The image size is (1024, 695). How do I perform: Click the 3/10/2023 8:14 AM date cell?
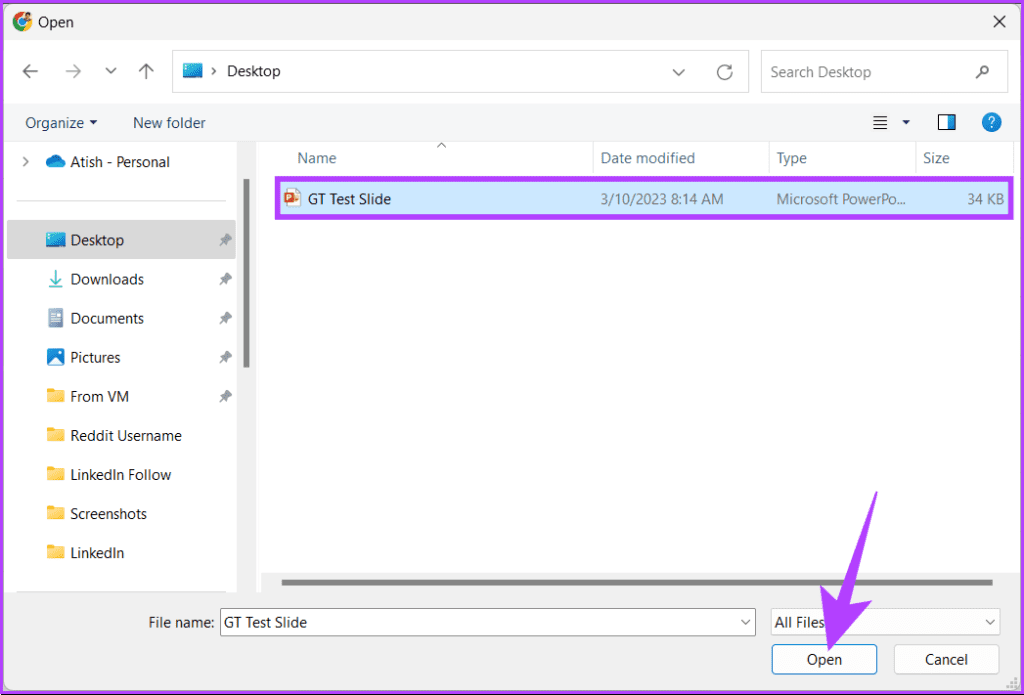[662, 199]
